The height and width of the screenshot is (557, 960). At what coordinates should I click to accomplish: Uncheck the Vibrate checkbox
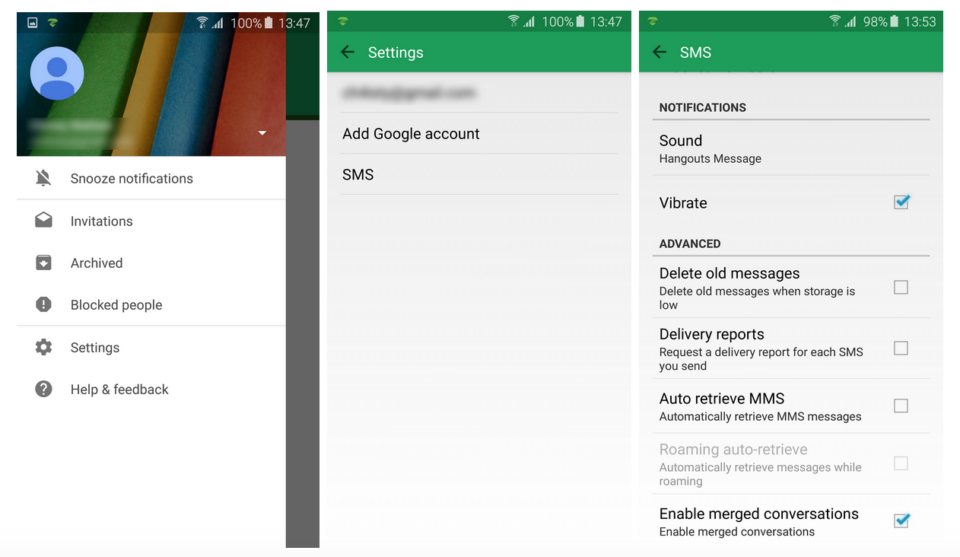coord(901,202)
